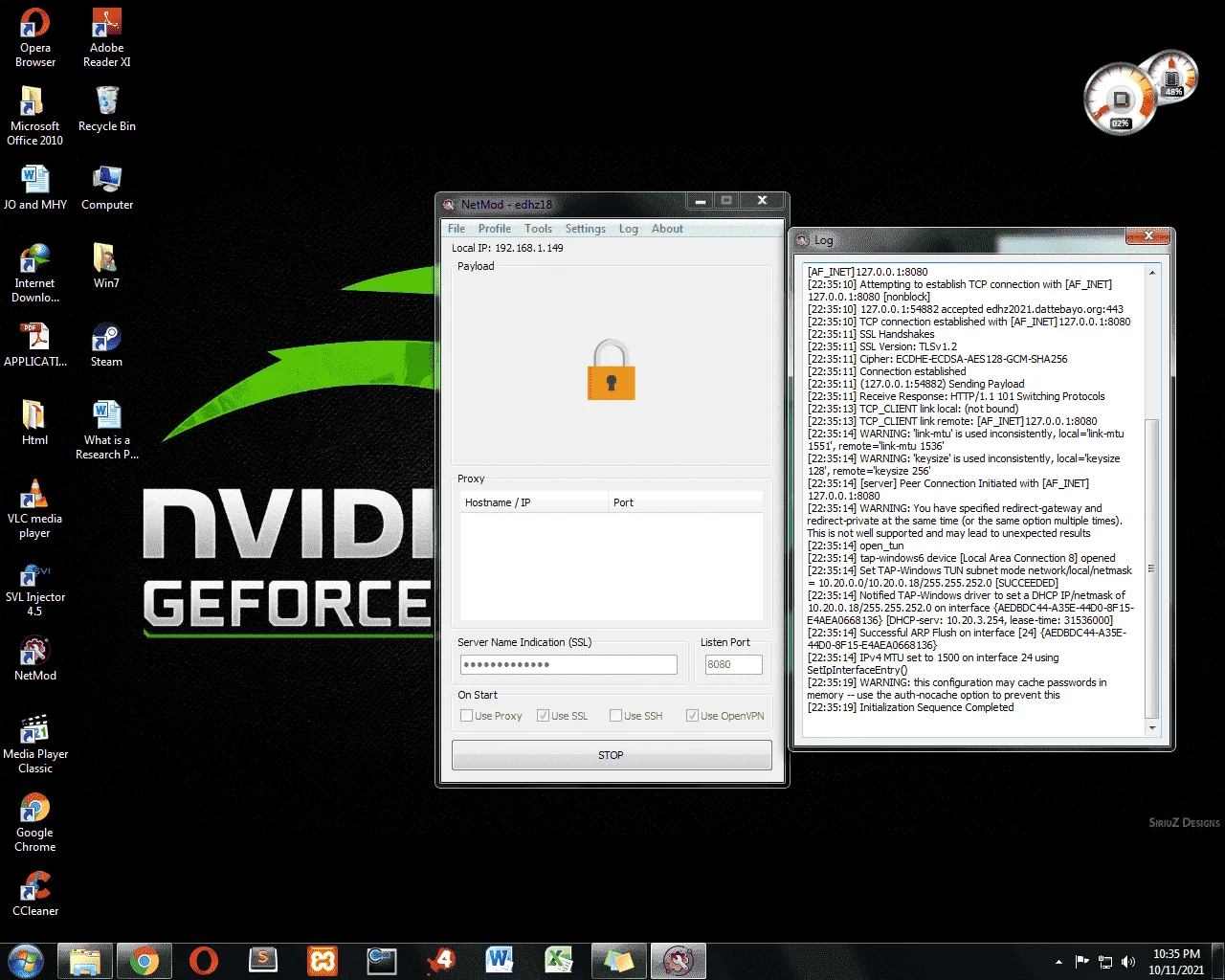Toggle the Use OpenVPN checkbox

pyautogui.click(x=725, y=716)
